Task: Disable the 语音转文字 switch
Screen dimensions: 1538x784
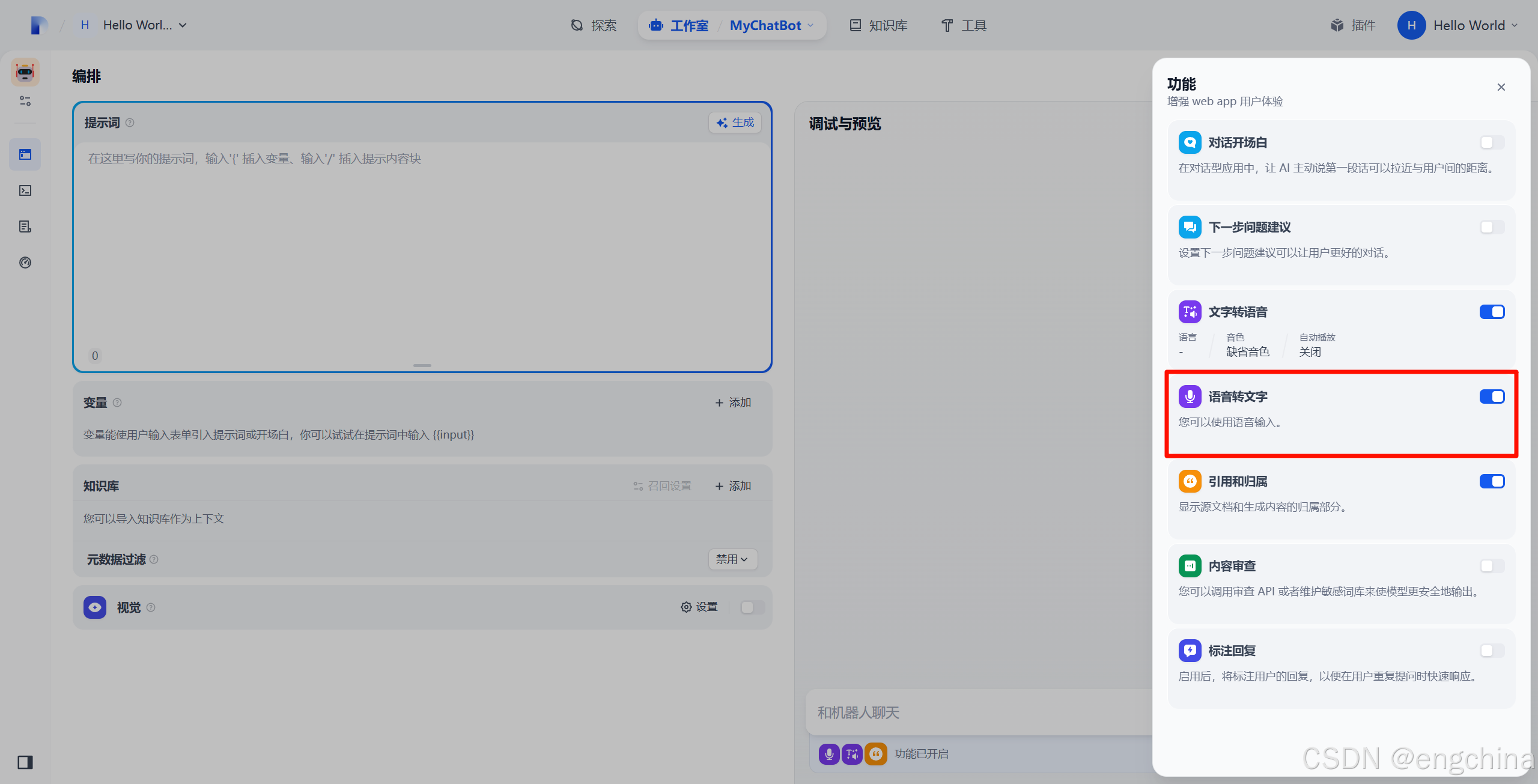Action: pyautogui.click(x=1492, y=397)
